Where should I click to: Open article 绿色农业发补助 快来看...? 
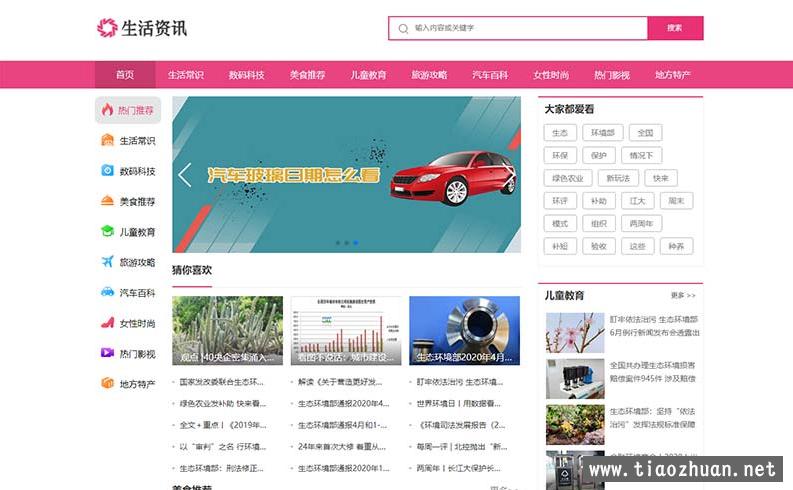(223, 404)
